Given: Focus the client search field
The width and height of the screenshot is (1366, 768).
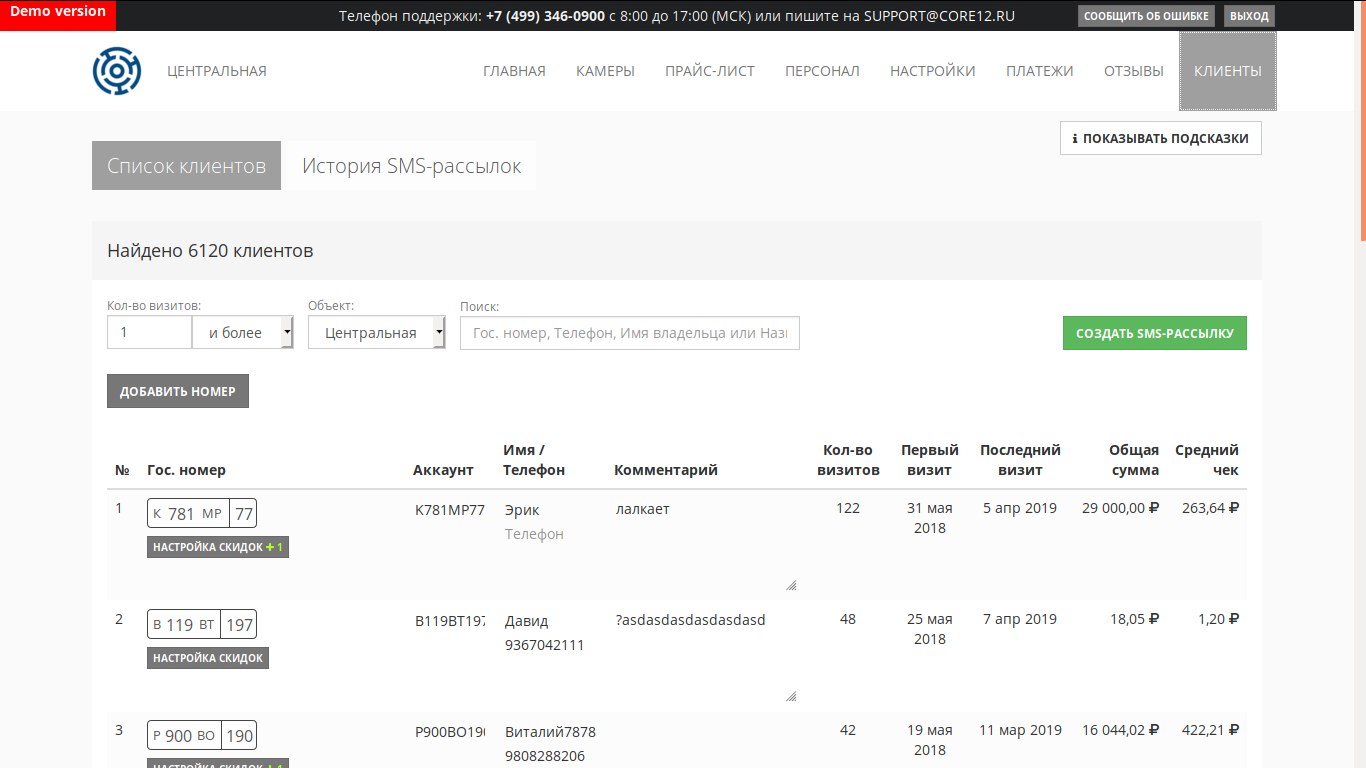Looking at the screenshot, I should [630, 333].
